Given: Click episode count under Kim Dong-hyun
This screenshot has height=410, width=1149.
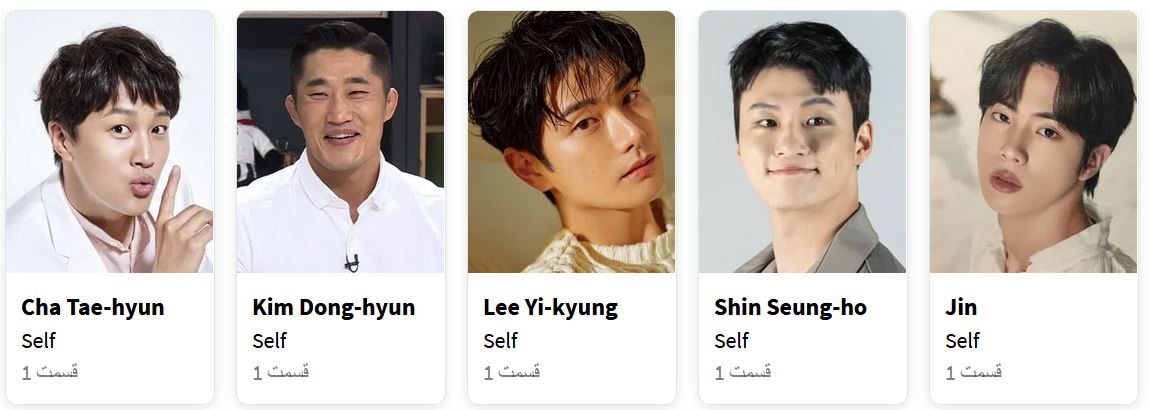Looking at the screenshot, I should [x=281, y=372].
